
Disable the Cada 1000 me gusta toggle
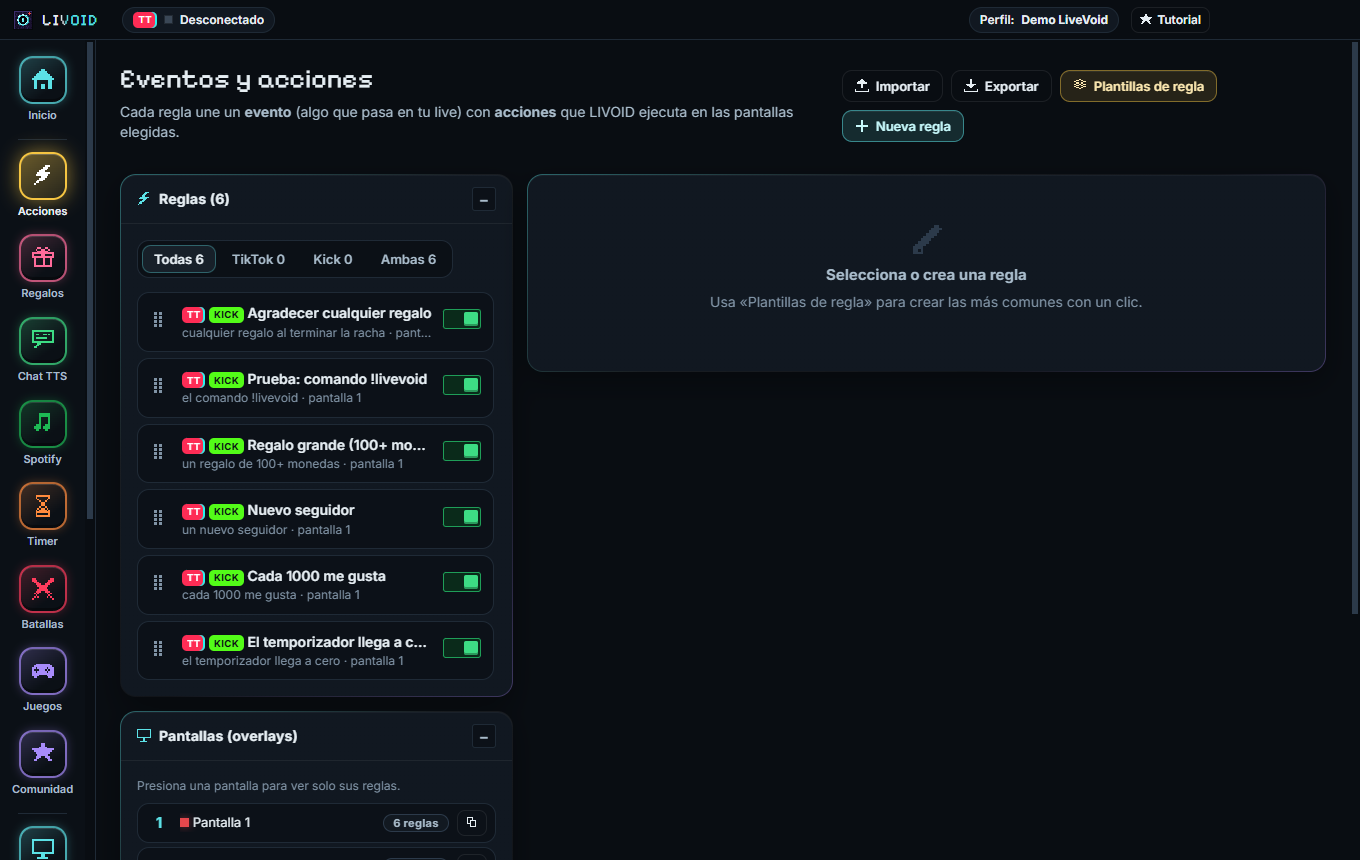[462, 582]
